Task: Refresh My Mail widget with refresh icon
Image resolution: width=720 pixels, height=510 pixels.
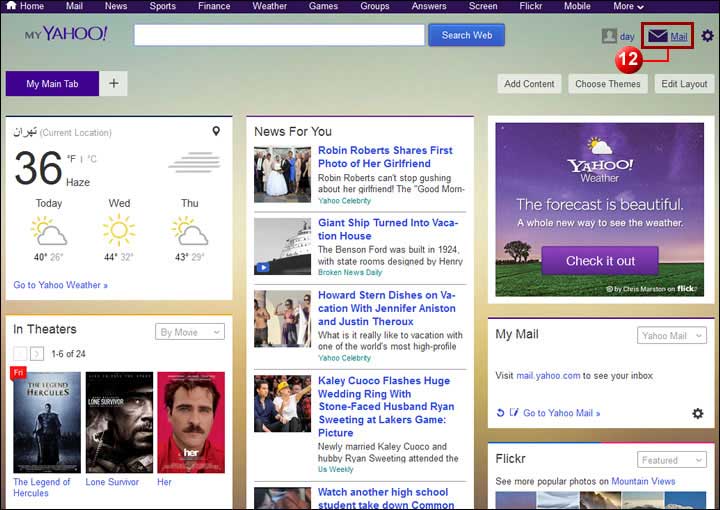Action: [501, 413]
